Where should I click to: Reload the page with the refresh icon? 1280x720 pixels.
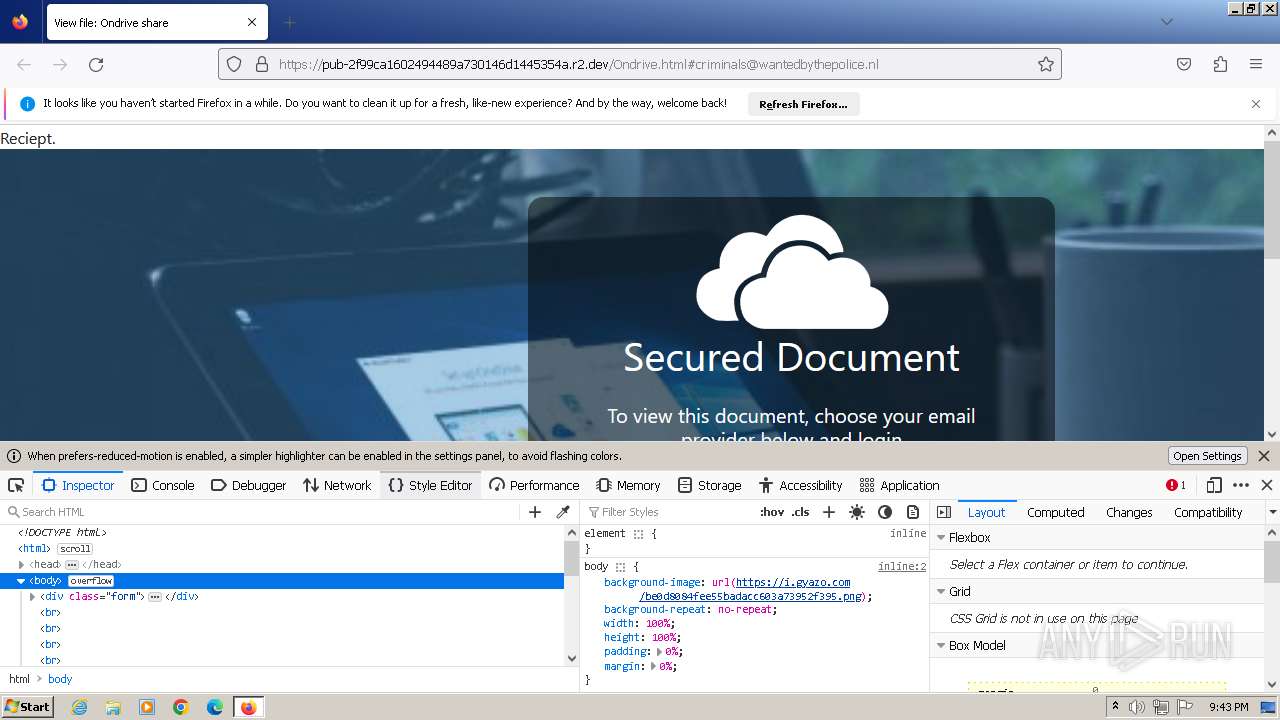(x=96, y=64)
